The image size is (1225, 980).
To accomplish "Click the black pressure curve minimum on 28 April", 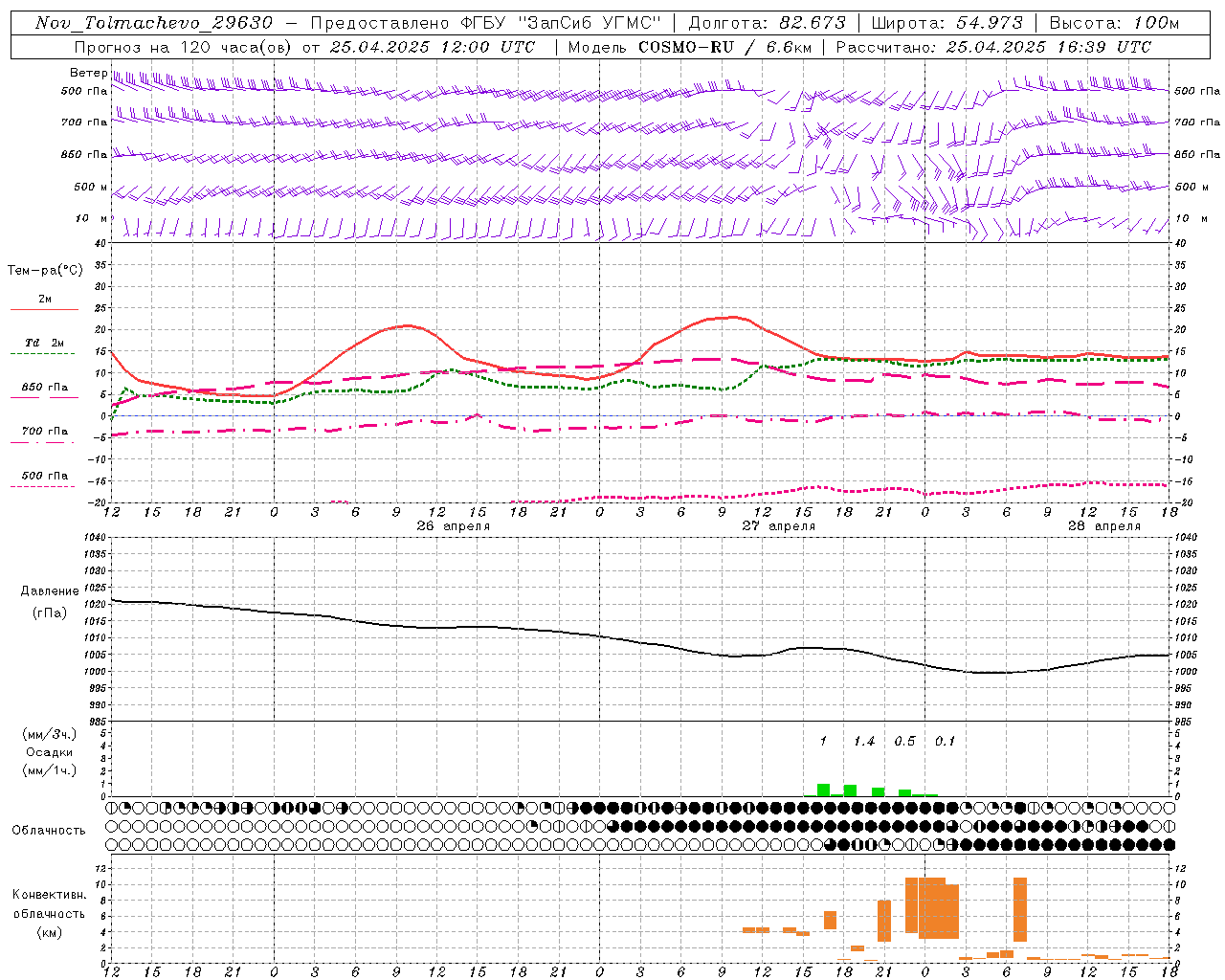I will coord(991,673).
